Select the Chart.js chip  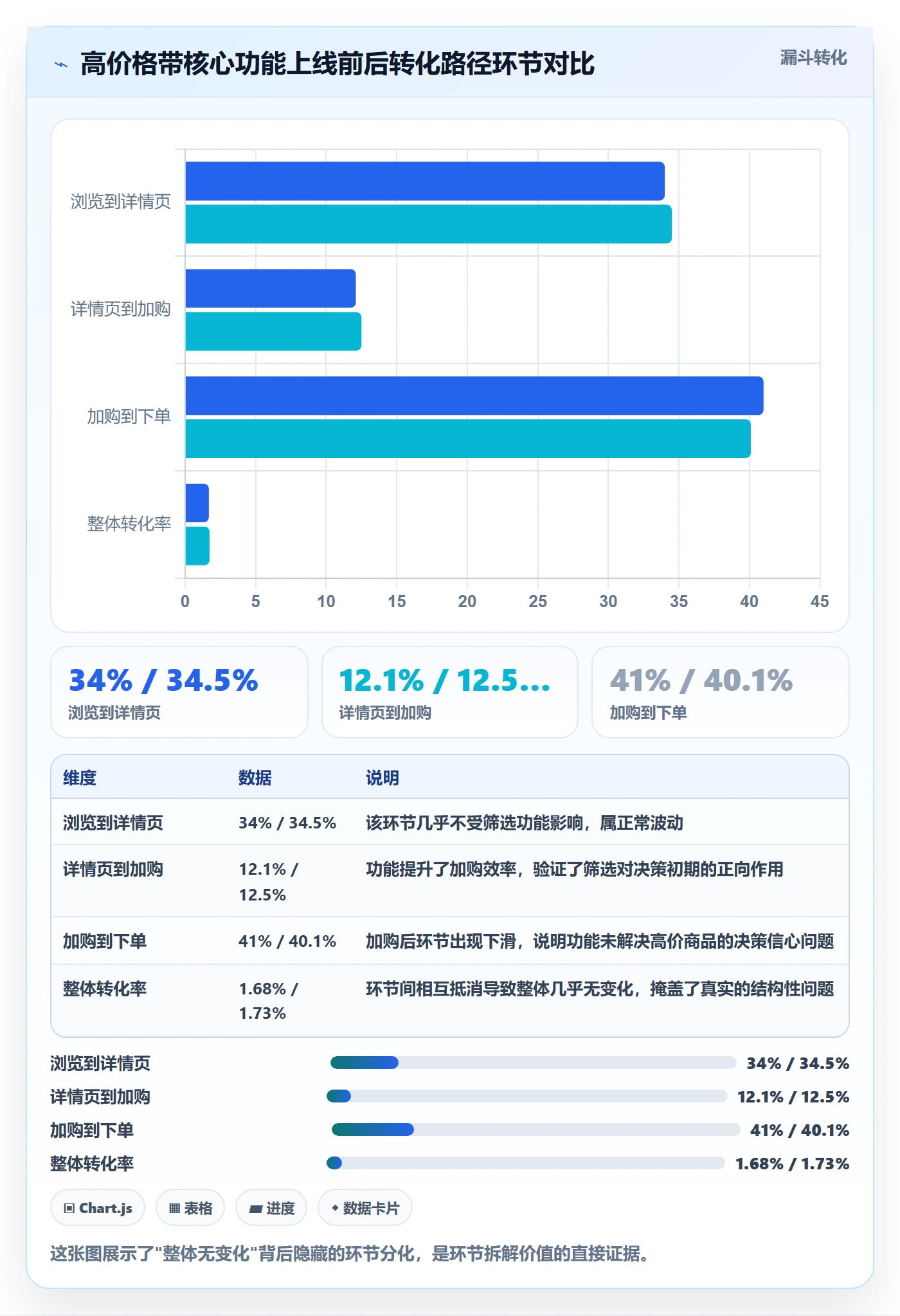click(x=98, y=1208)
